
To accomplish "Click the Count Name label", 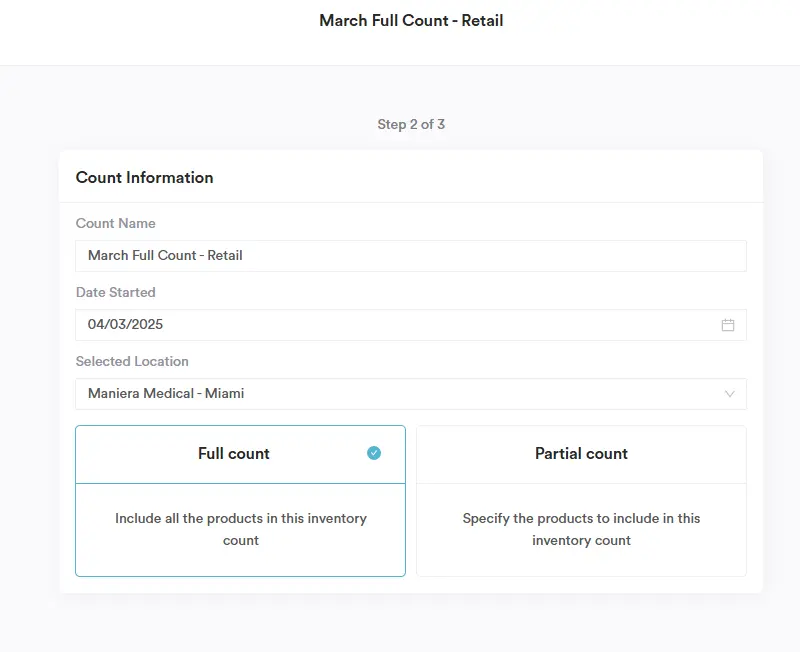I will coord(116,223).
